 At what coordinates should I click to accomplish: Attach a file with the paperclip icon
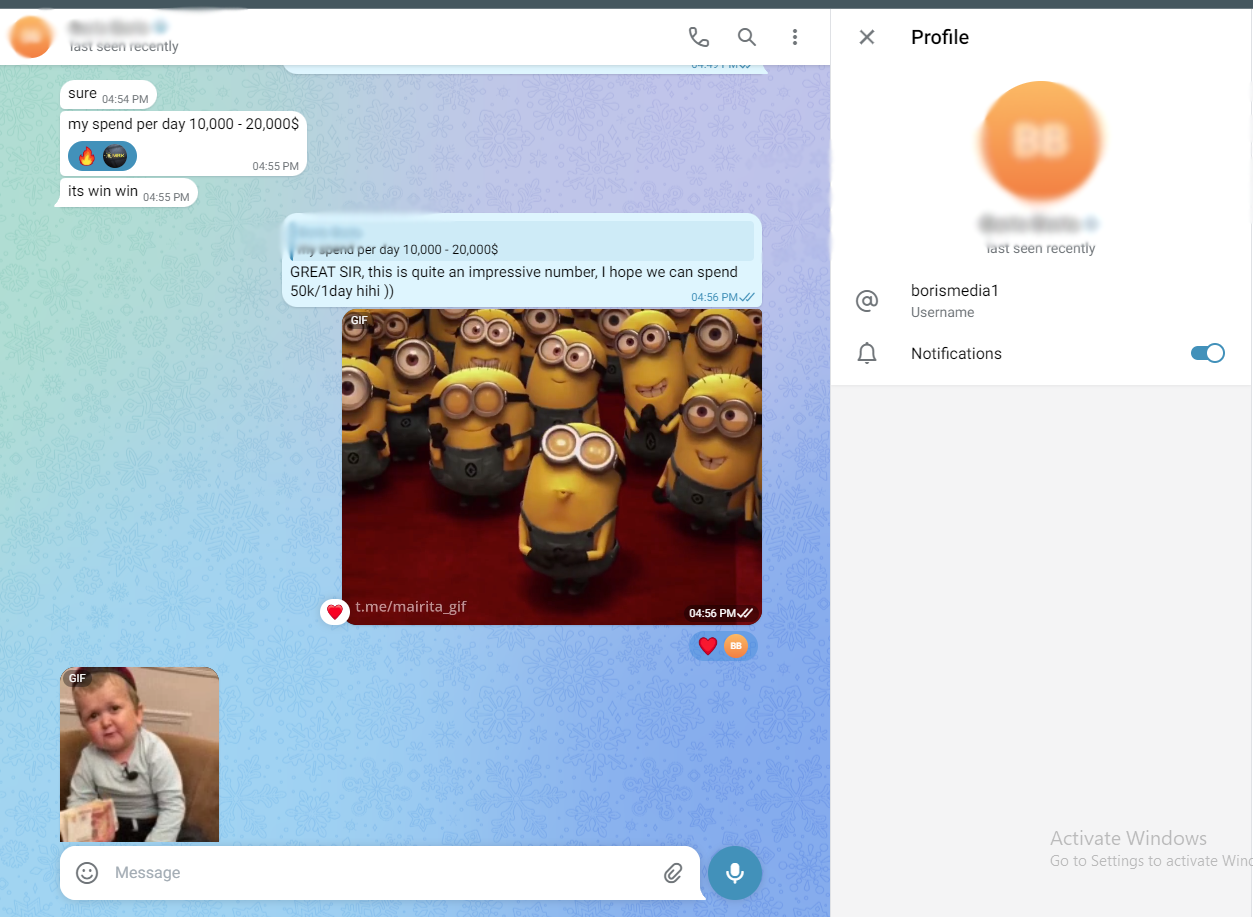point(673,873)
